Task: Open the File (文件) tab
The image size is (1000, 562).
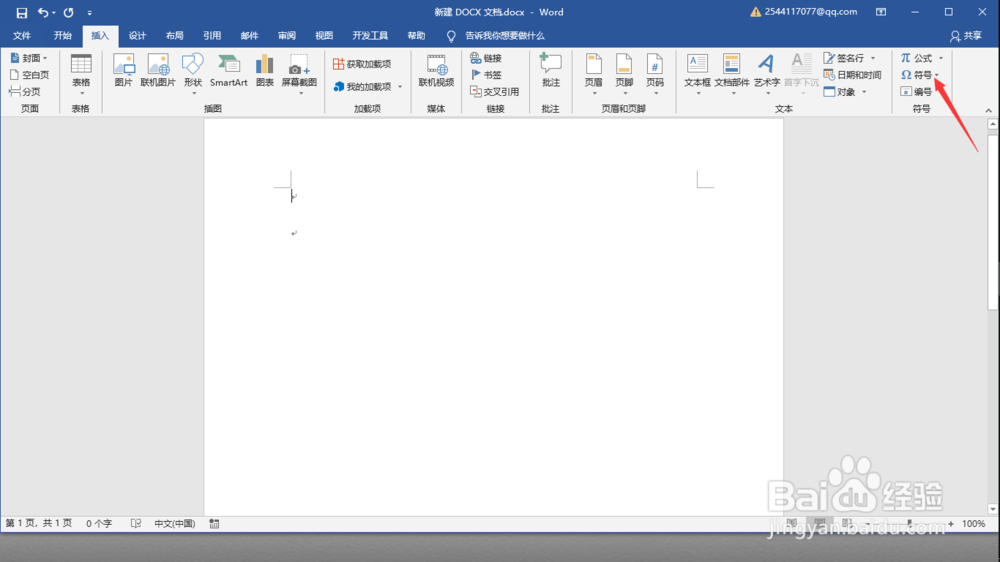Action: pyautogui.click(x=22, y=36)
